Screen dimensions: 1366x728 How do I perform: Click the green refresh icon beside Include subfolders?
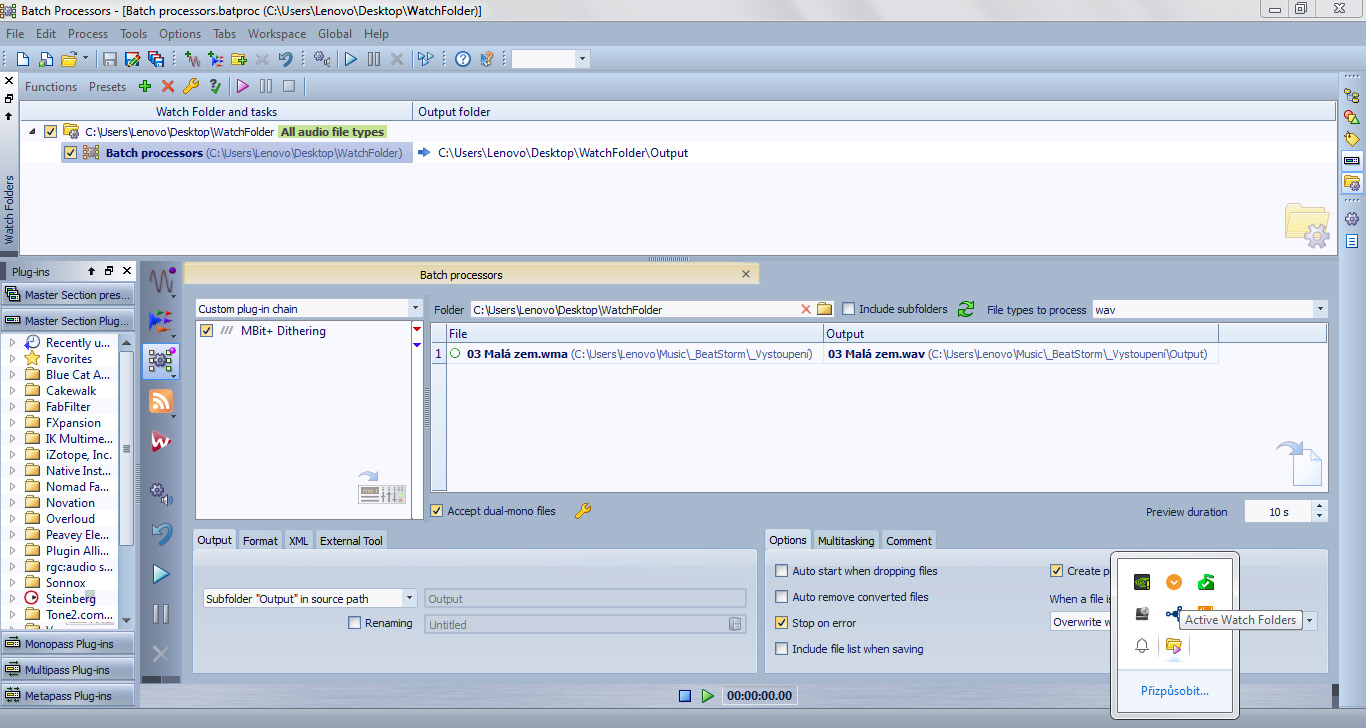(x=966, y=309)
